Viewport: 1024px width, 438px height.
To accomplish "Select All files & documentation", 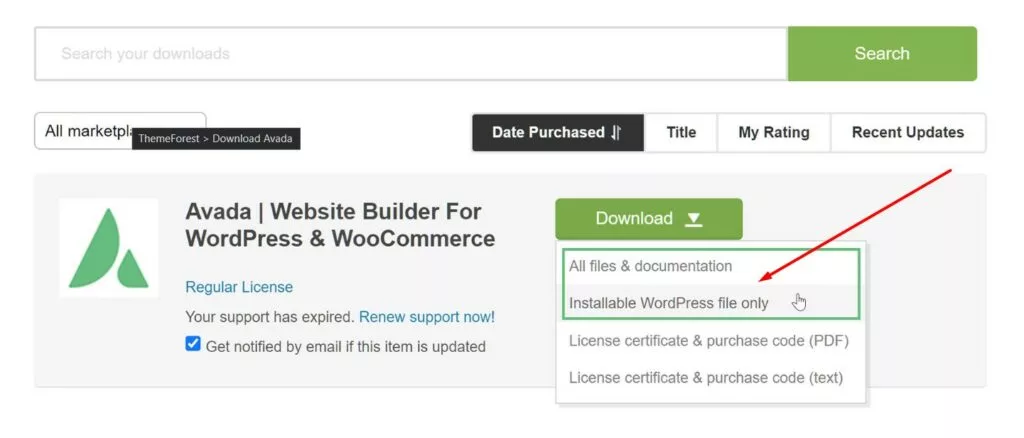I will [710, 266].
